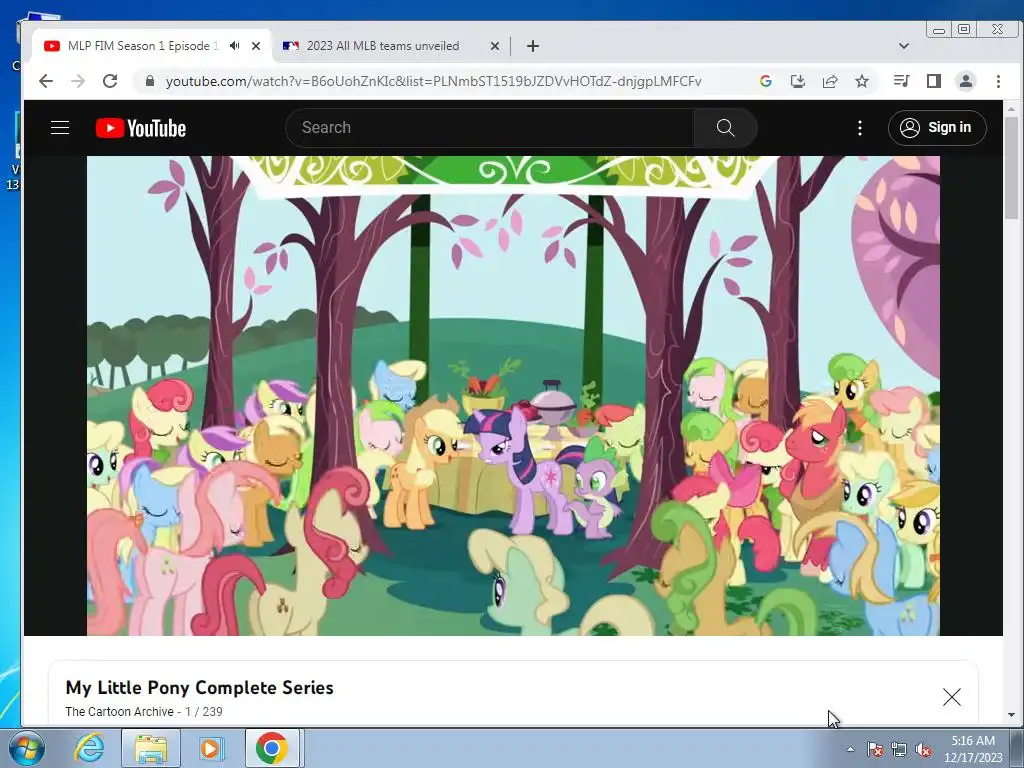The width and height of the screenshot is (1024, 768).
Task: Click the Chrome taskbar icon
Action: coord(272,748)
